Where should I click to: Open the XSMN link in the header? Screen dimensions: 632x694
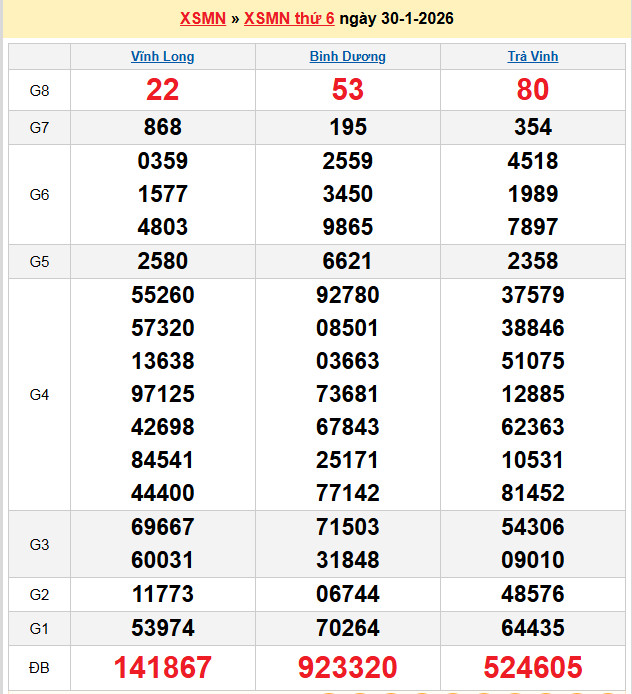[202, 19]
